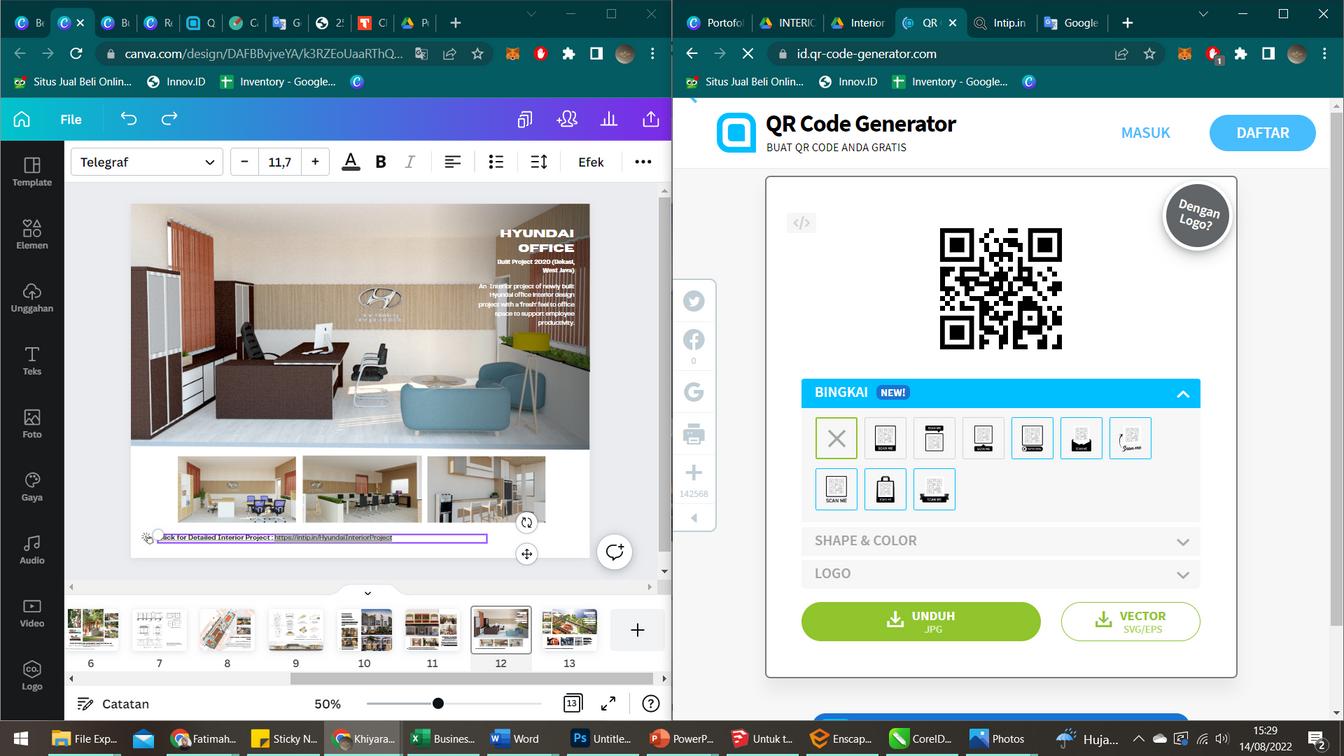Toggle bold formatting
This screenshot has width=1344, height=756.
click(380, 162)
